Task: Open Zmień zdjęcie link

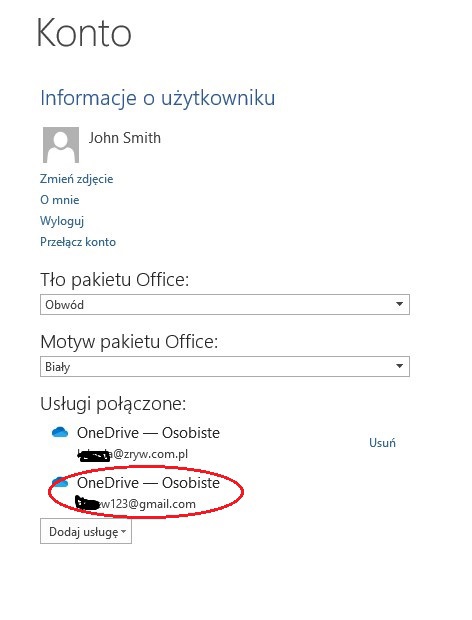Action: [77, 179]
